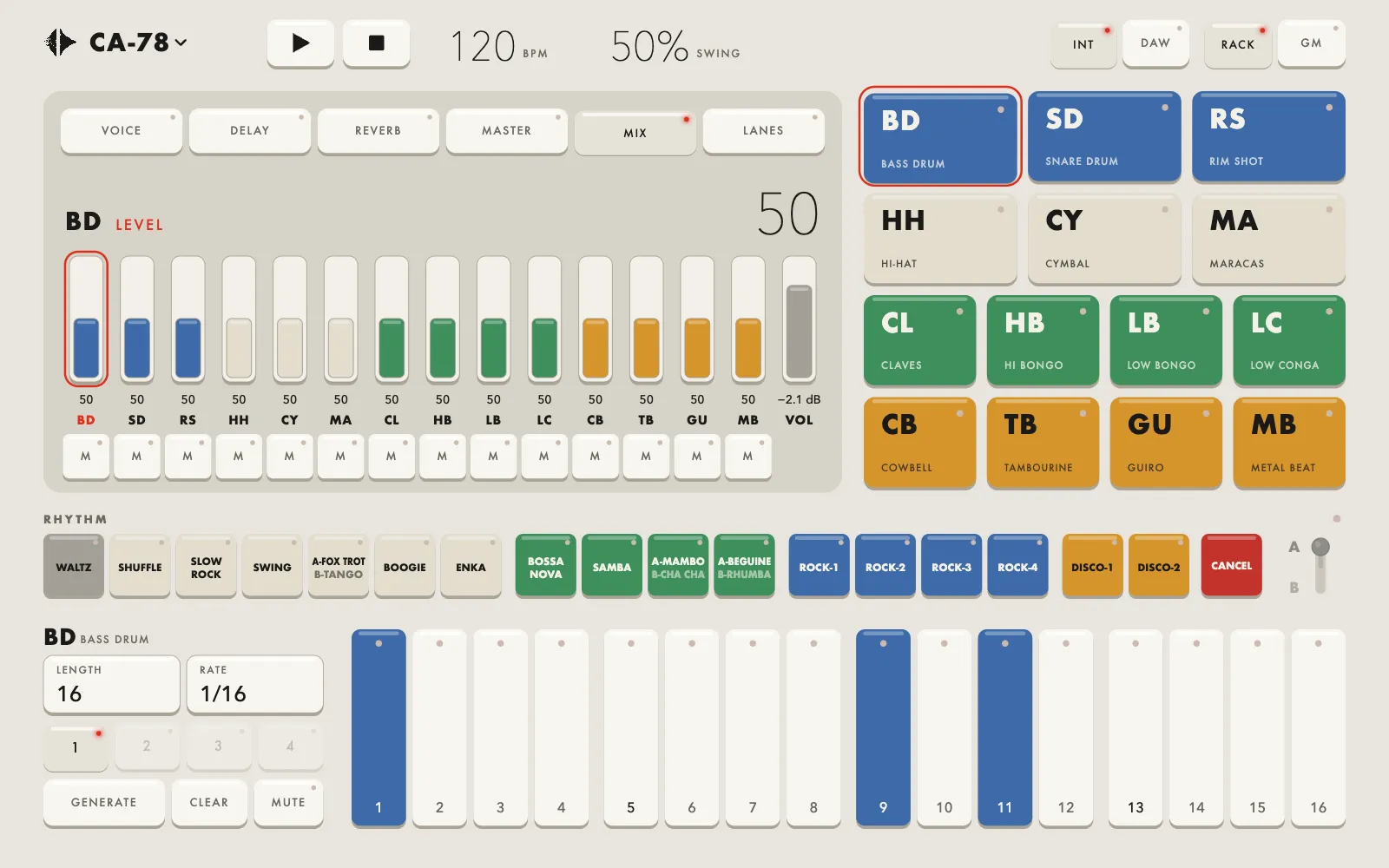Screen dimensions: 1389x868
Task: Enable the GM mapping mode
Action: tap(1312, 43)
